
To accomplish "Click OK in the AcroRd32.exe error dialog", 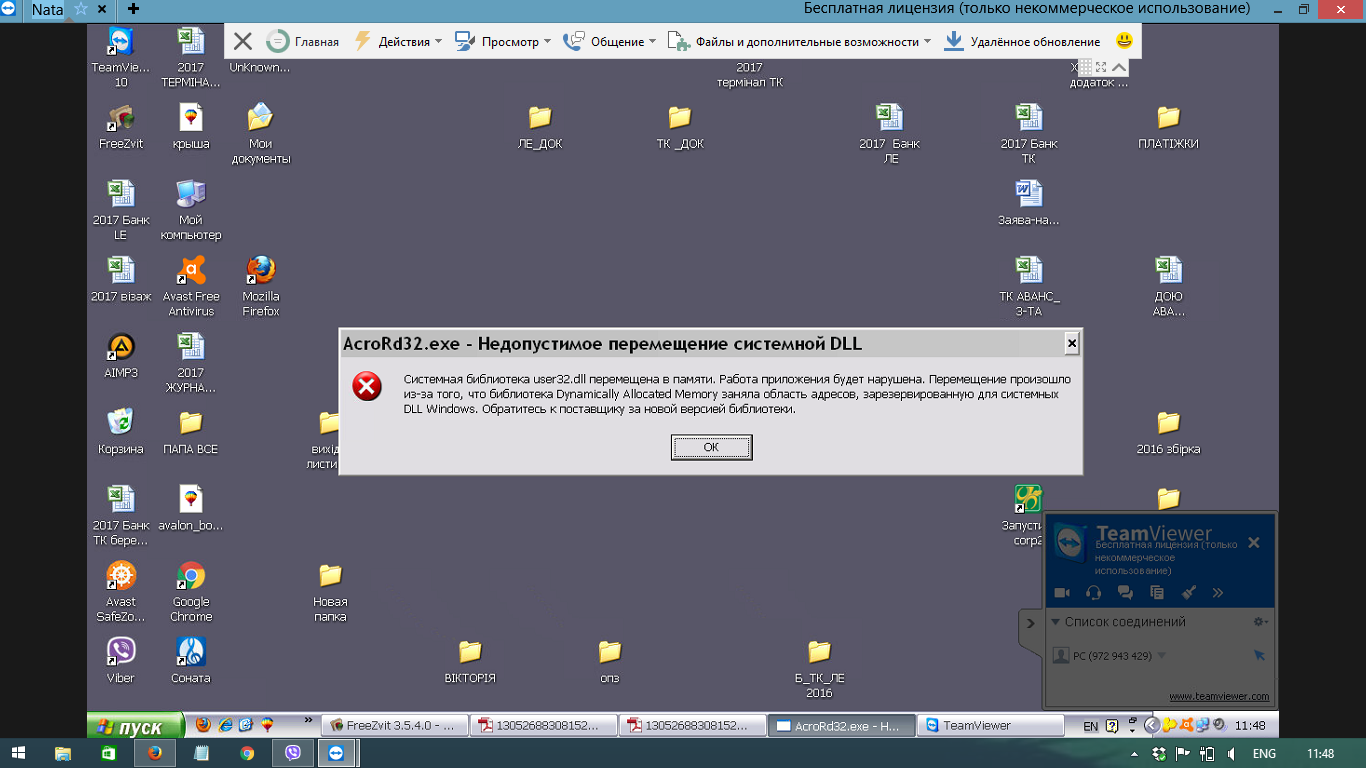I will [x=711, y=447].
